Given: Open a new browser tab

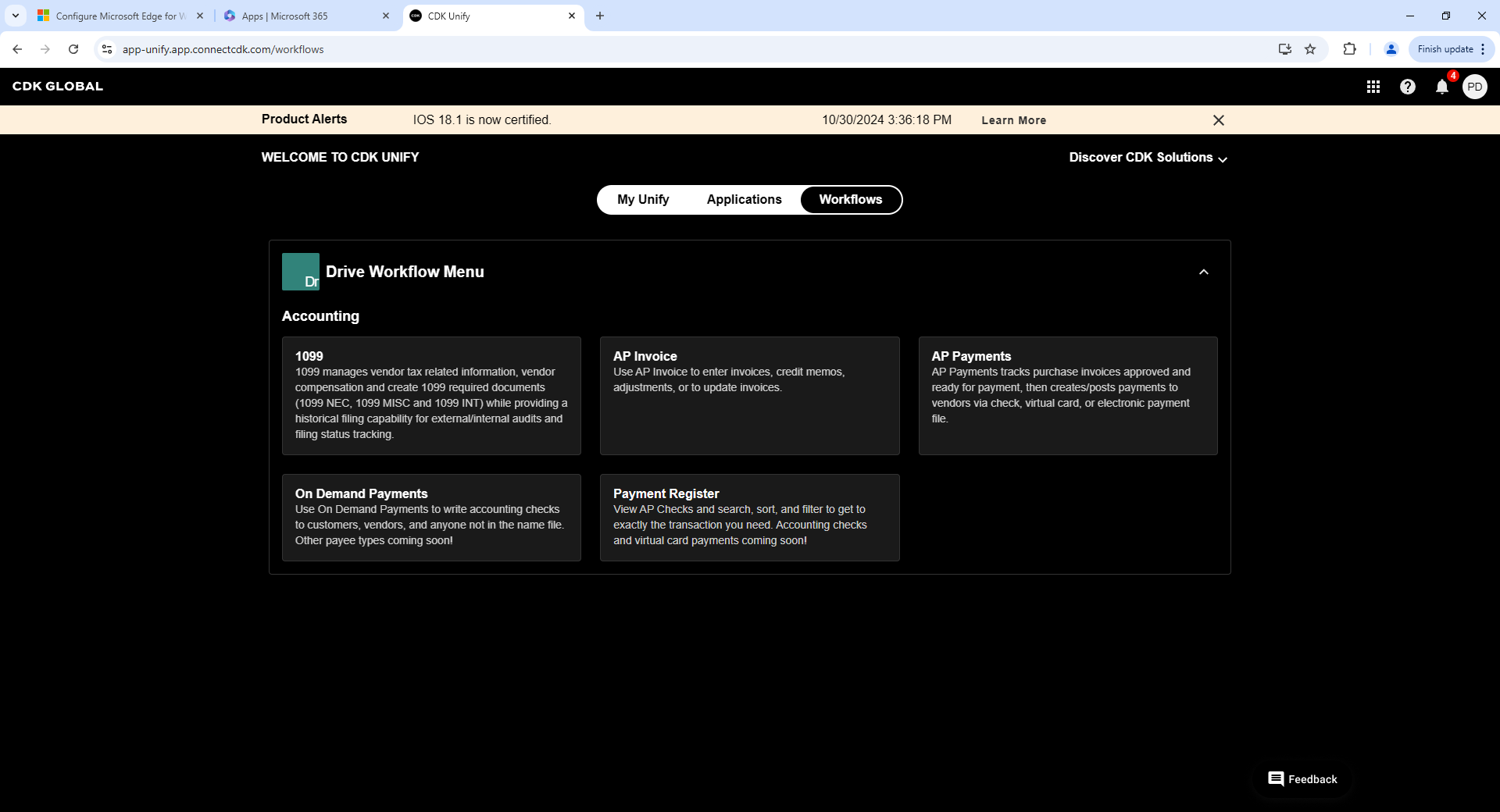Looking at the screenshot, I should coord(600,16).
